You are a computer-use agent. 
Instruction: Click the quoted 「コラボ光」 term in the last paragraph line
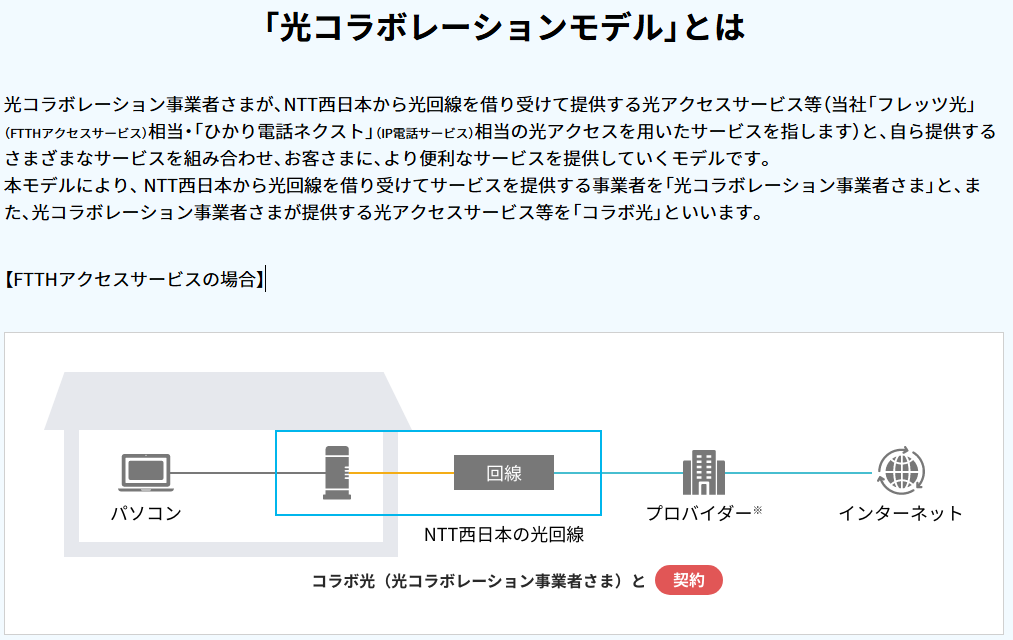[x=618, y=213]
